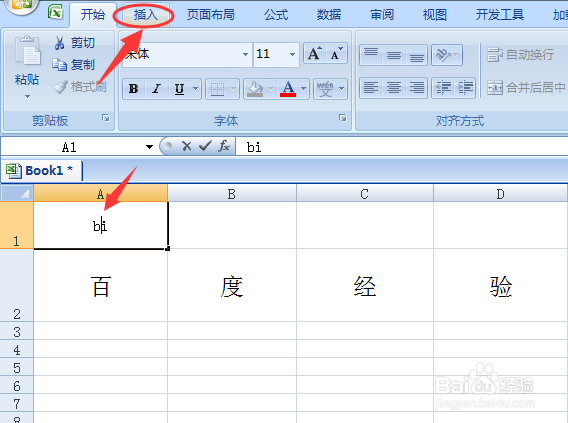
Task: Expand Paste options arrow under 粘贴
Action: tap(27, 96)
